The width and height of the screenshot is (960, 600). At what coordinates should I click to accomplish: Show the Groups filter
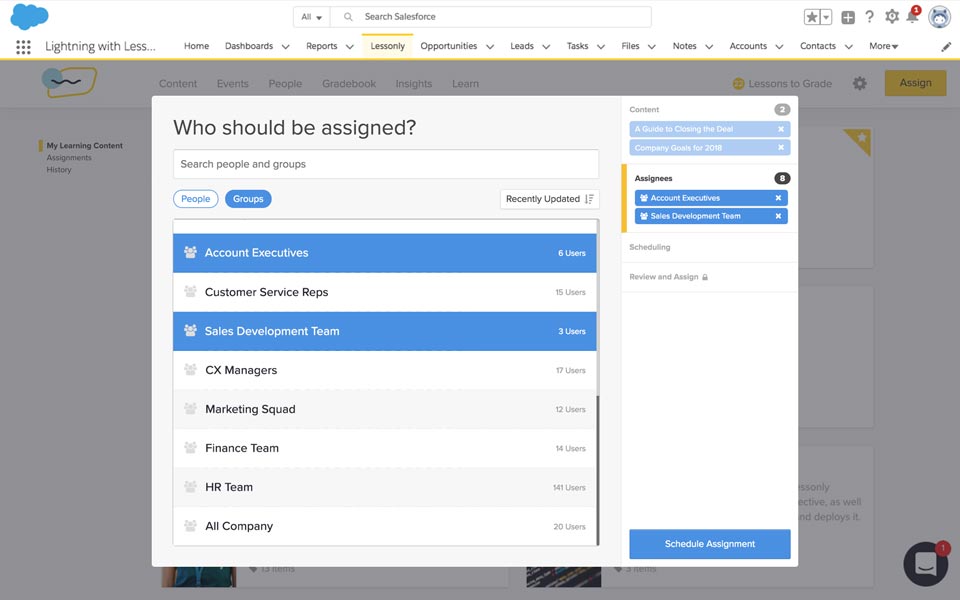coord(248,199)
